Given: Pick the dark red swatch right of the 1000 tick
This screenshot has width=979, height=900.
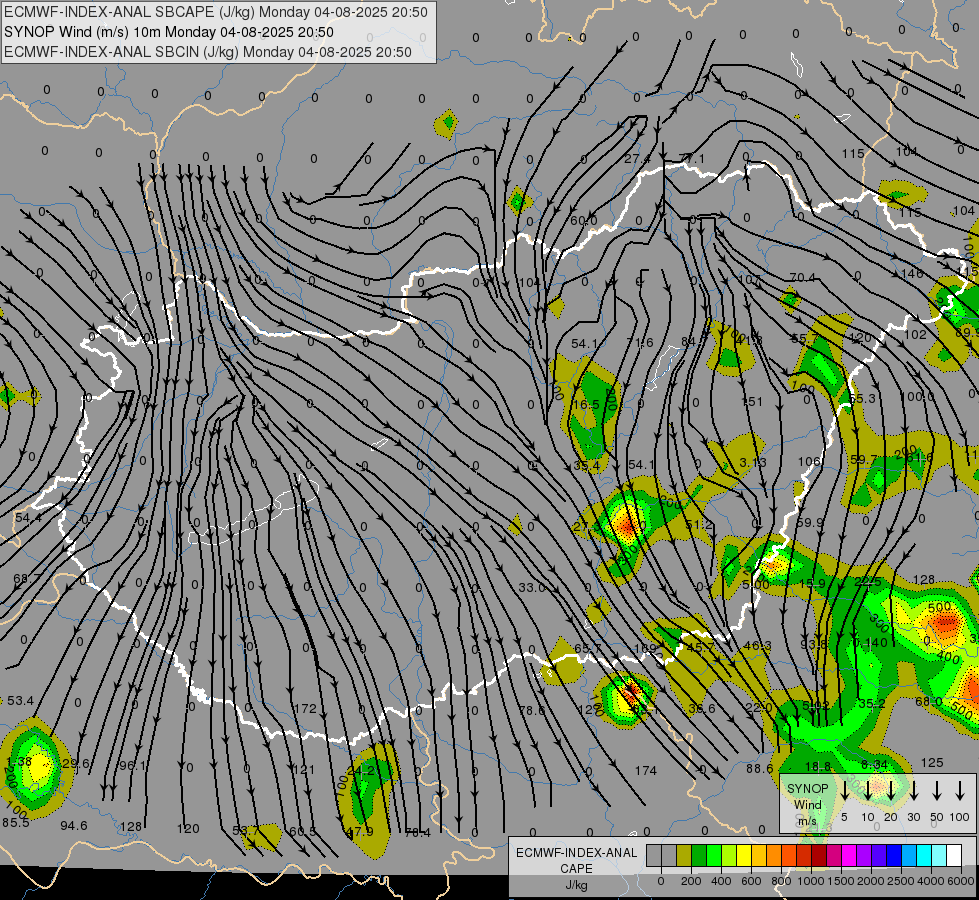Looking at the screenshot, I should pos(819,855).
